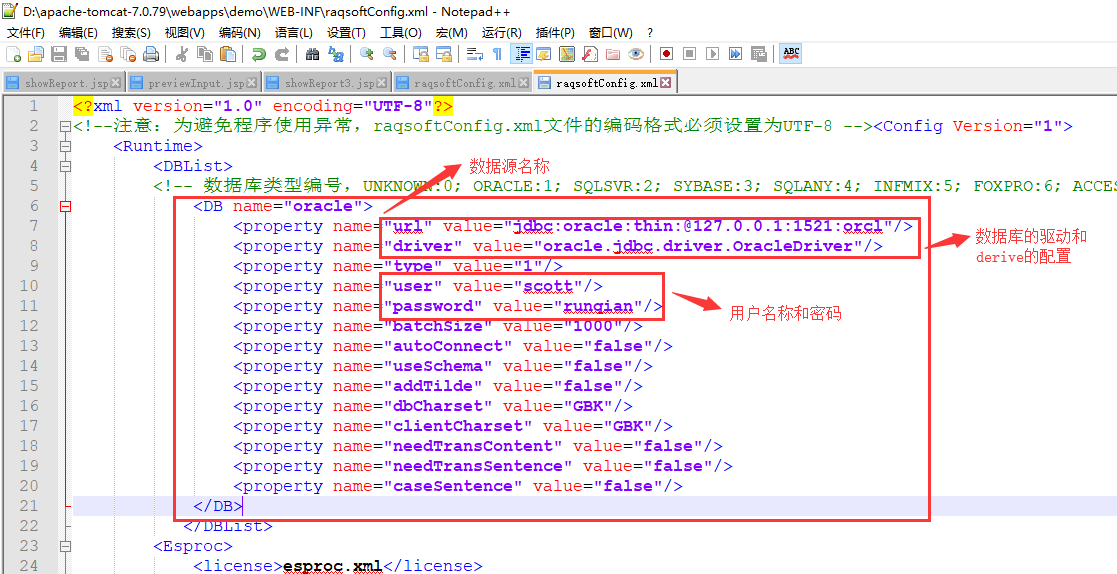Toggle ABC spell check button
Screen dimensions: 1117x574
(x=791, y=53)
